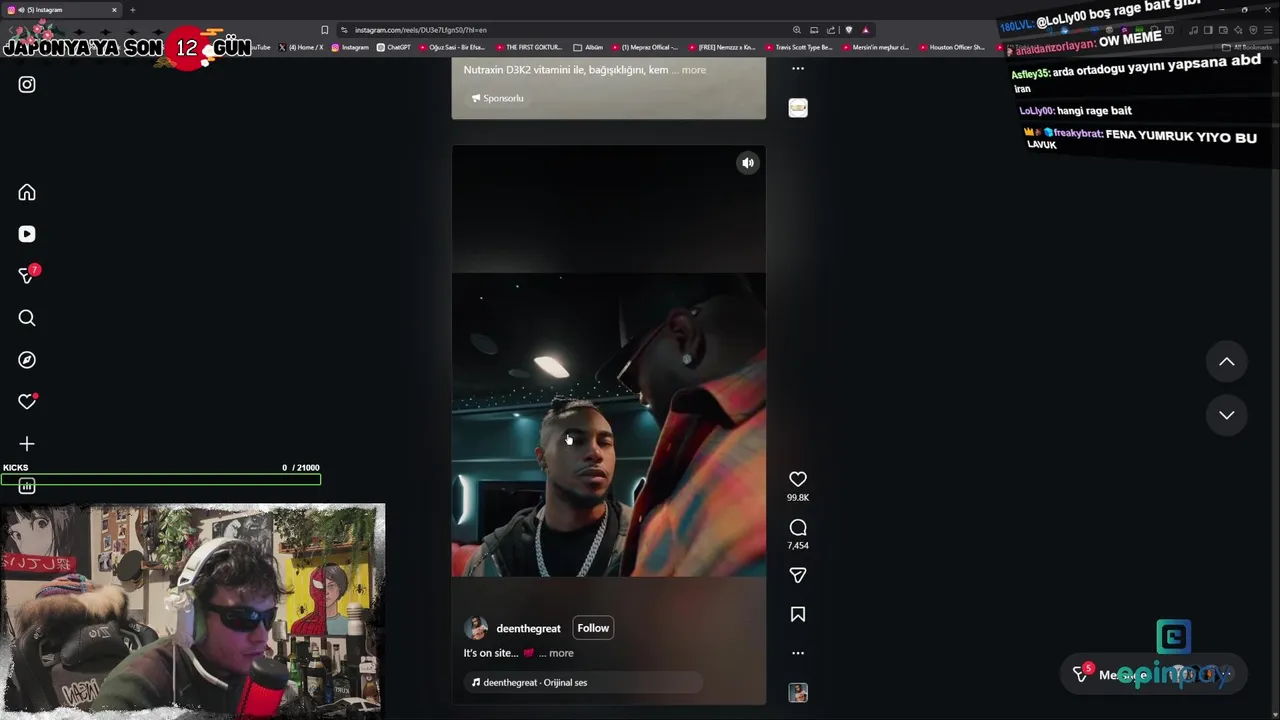Share the reel via paper plane icon
The height and width of the screenshot is (720, 1280).
click(798, 575)
